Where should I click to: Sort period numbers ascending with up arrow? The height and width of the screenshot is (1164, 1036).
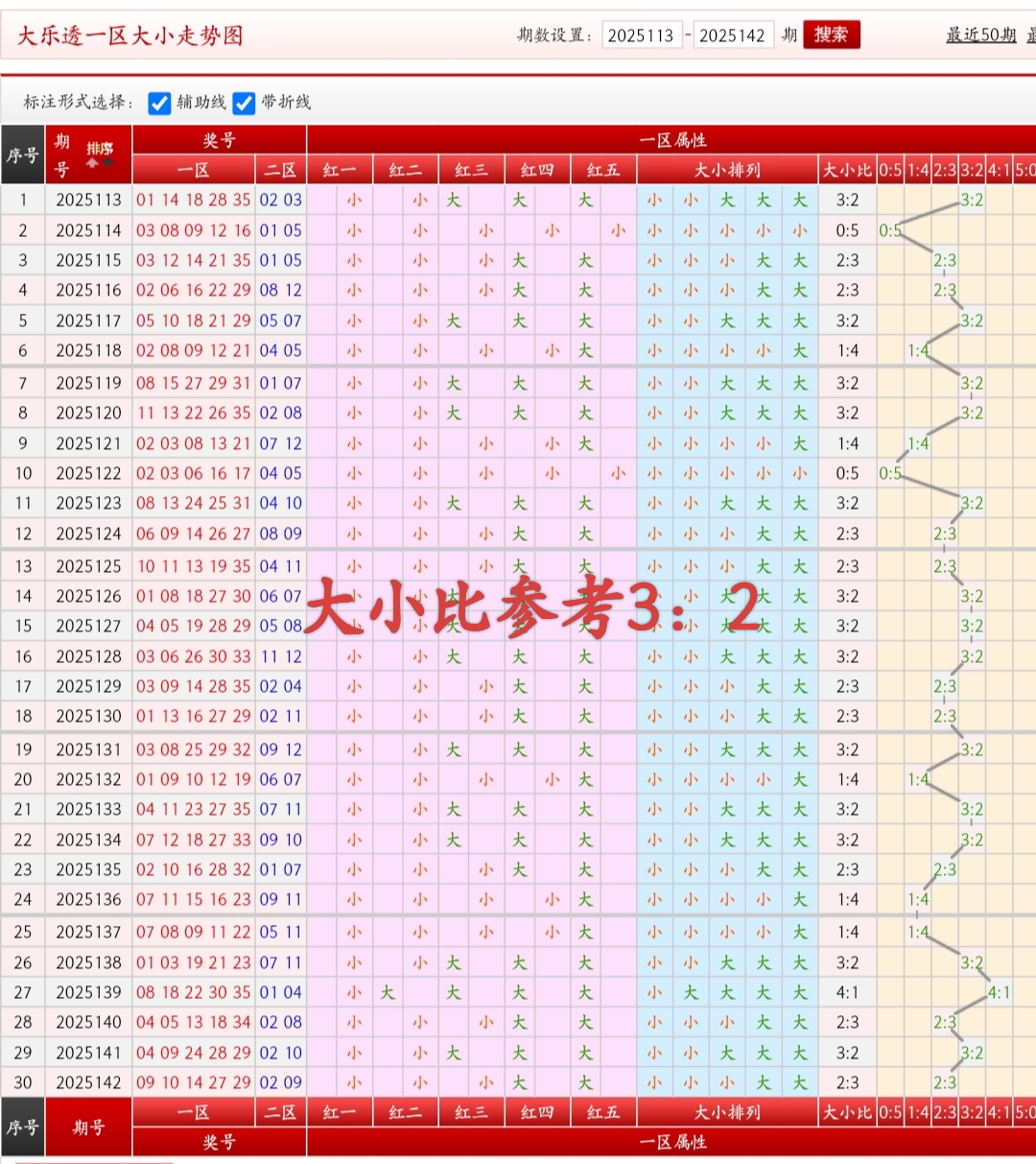tap(91, 163)
